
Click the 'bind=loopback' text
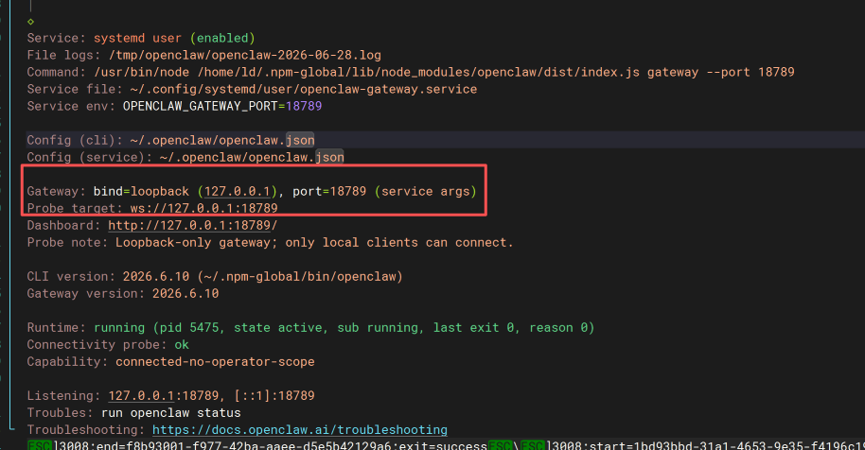[141, 191]
